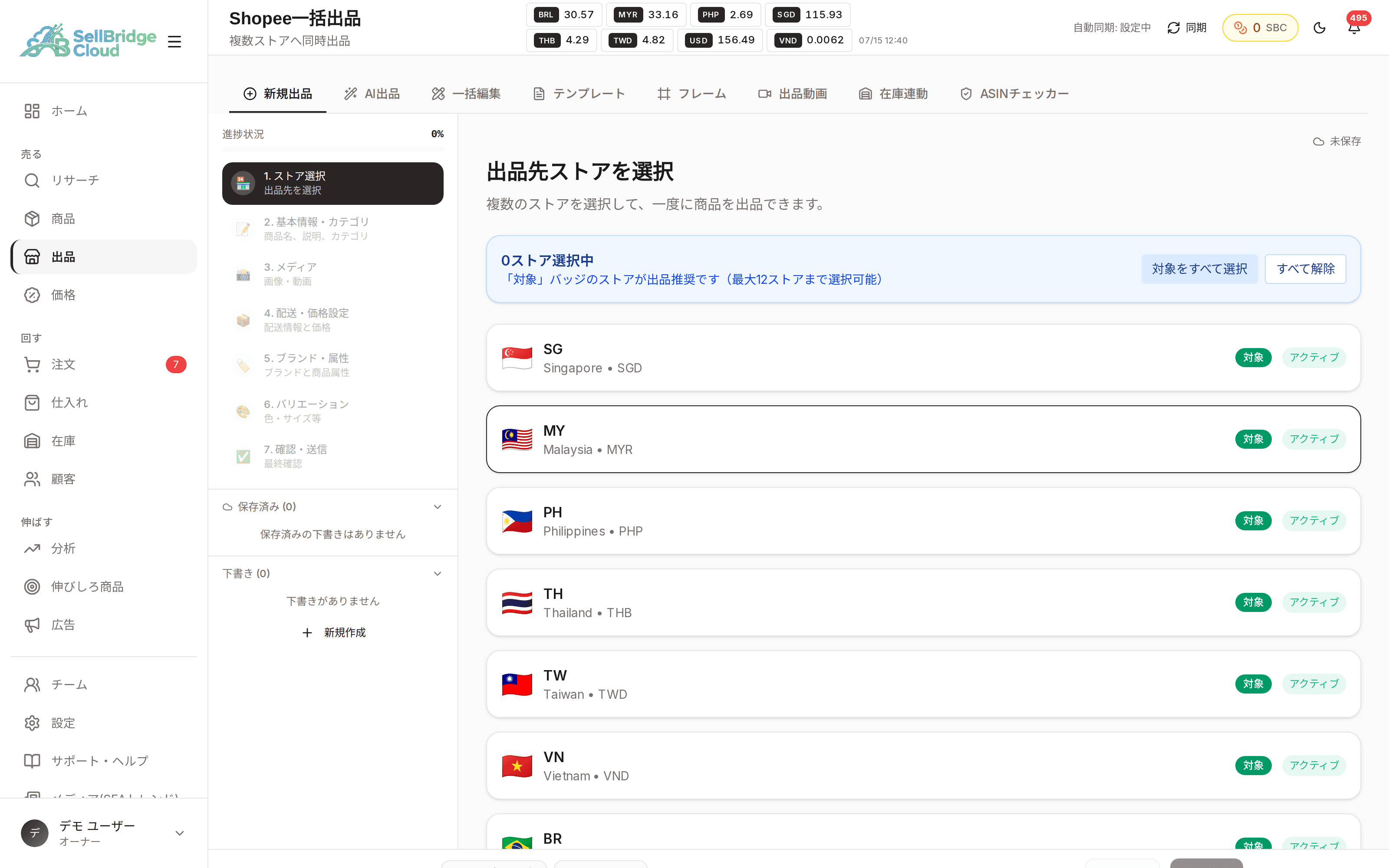Select step 2. 基本情報・カテゴリ

pos(333,228)
